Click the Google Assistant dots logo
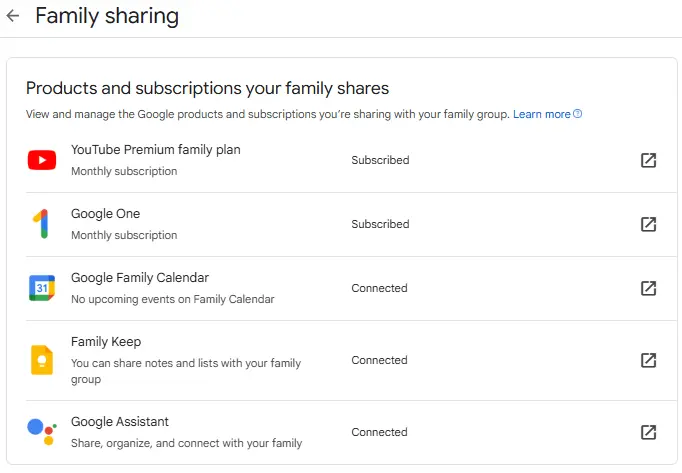 tap(42, 432)
